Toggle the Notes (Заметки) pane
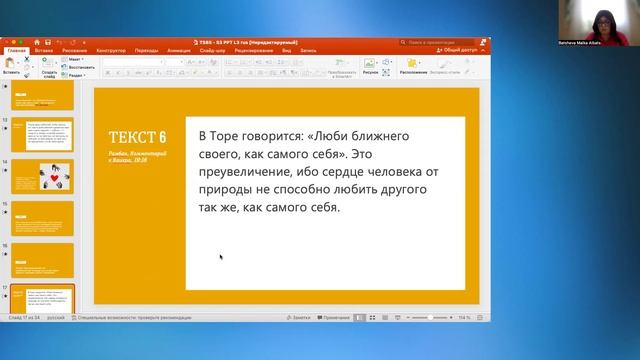 298,317
